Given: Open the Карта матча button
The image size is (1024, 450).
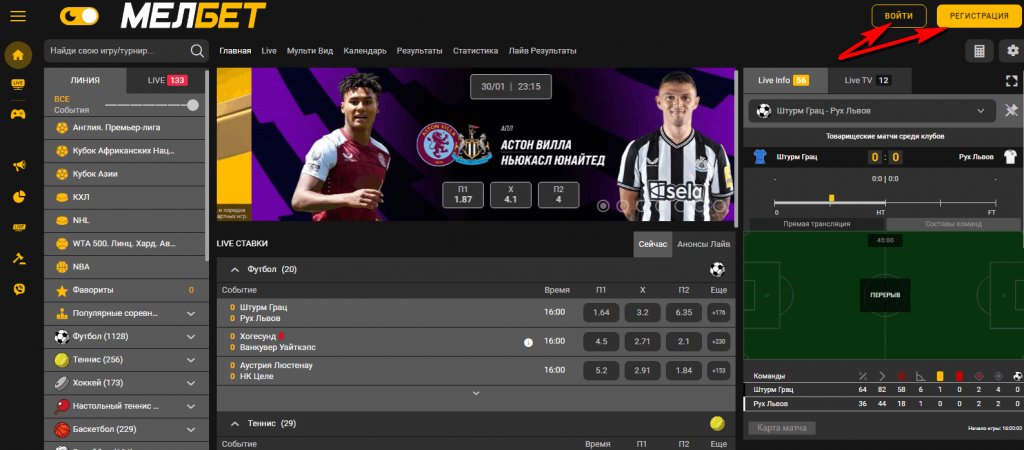Looking at the screenshot, I should coord(782,428).
